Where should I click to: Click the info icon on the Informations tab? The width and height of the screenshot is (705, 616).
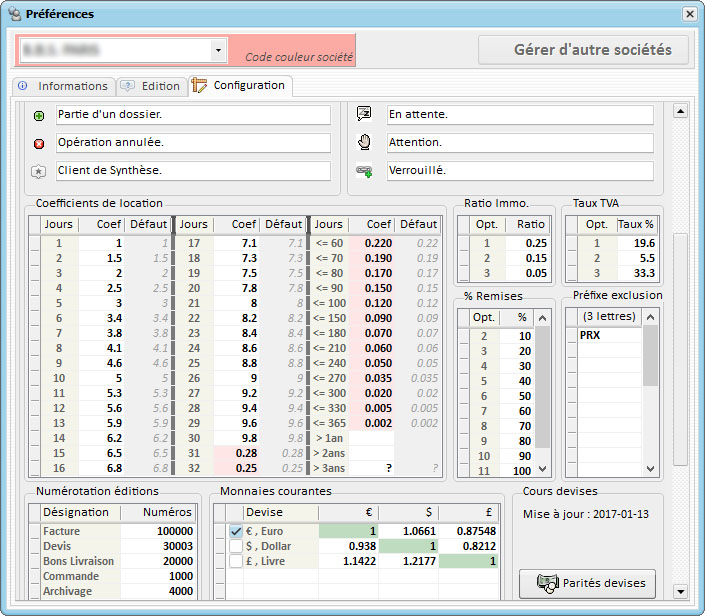pos(23,86)
